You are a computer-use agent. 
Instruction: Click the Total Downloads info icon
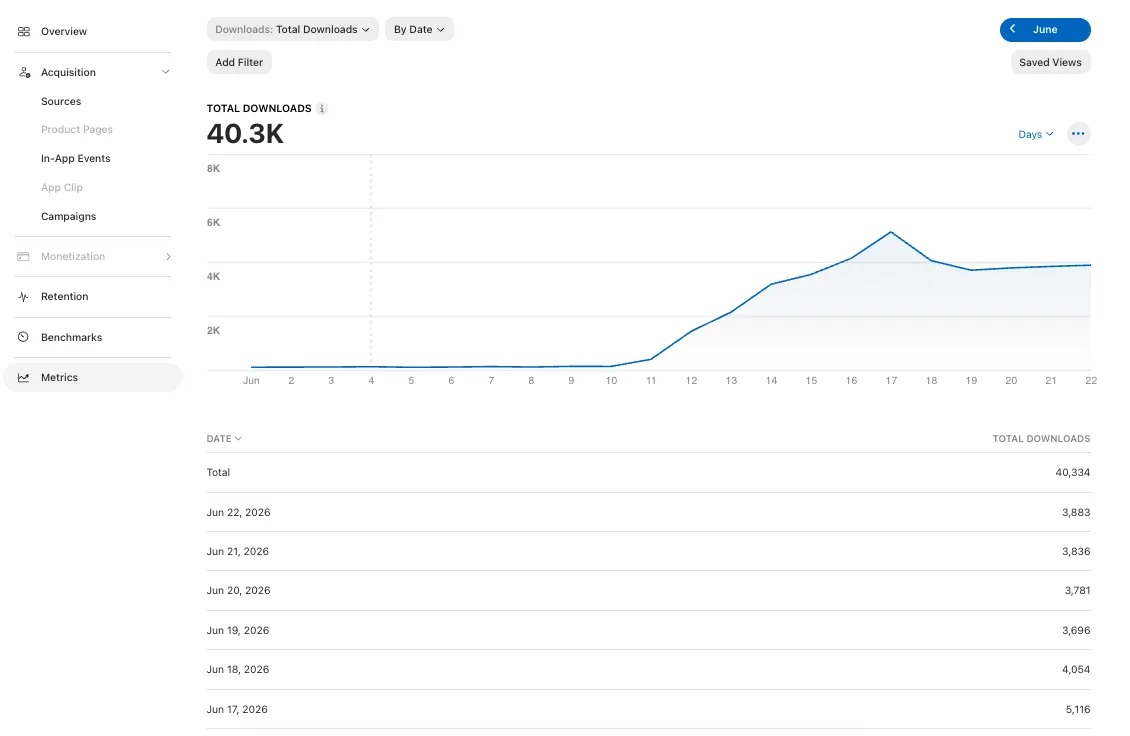322,109
